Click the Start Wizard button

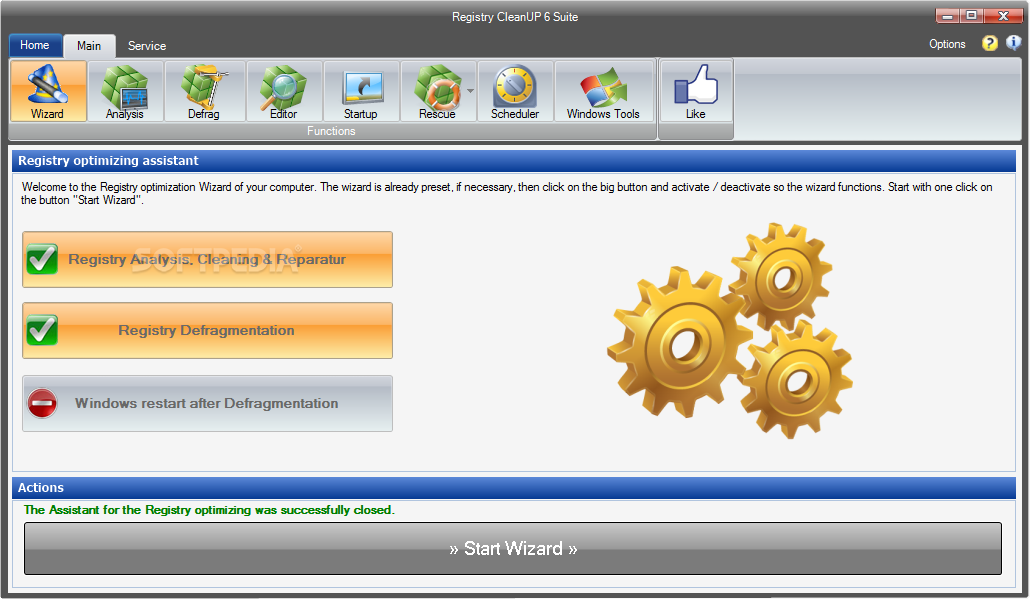513,548
